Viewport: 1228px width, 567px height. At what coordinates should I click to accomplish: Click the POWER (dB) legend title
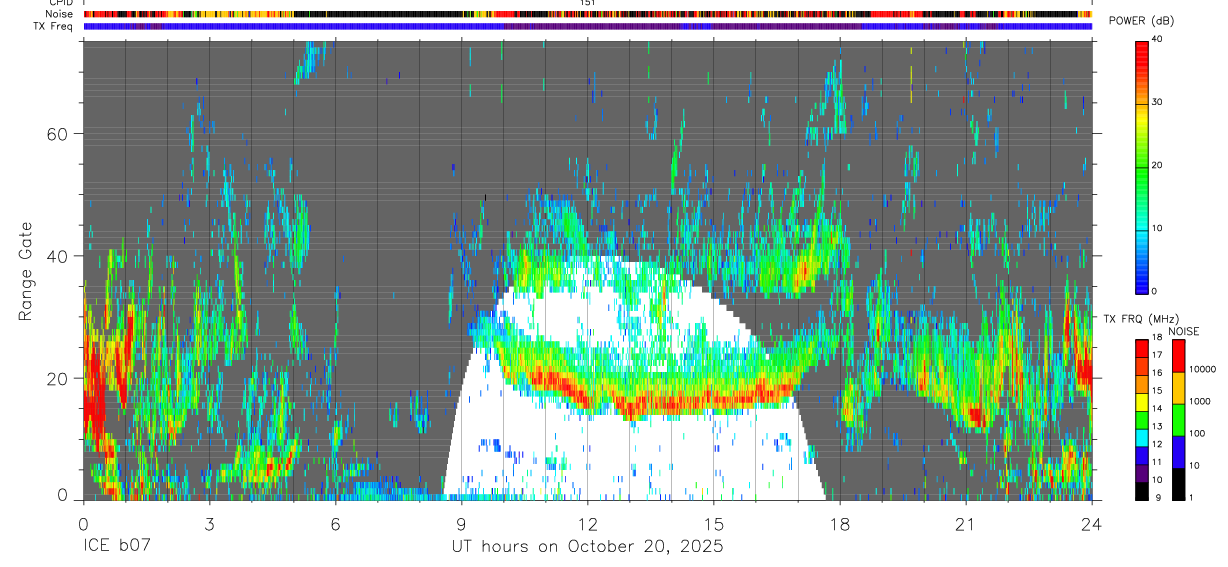(x=1142, y=21)
